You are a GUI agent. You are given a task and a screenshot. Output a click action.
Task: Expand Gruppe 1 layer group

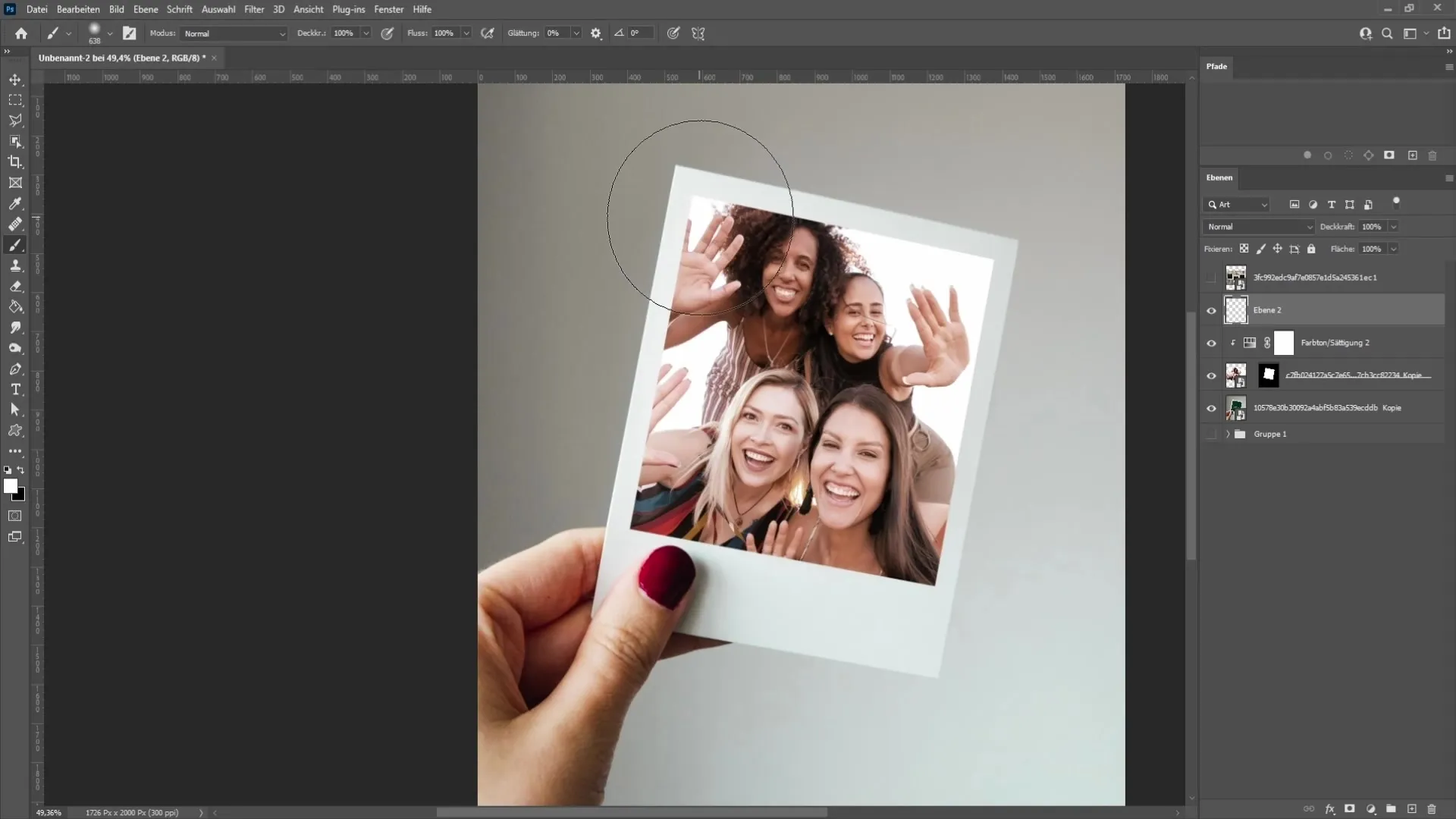click(1228, 434)
